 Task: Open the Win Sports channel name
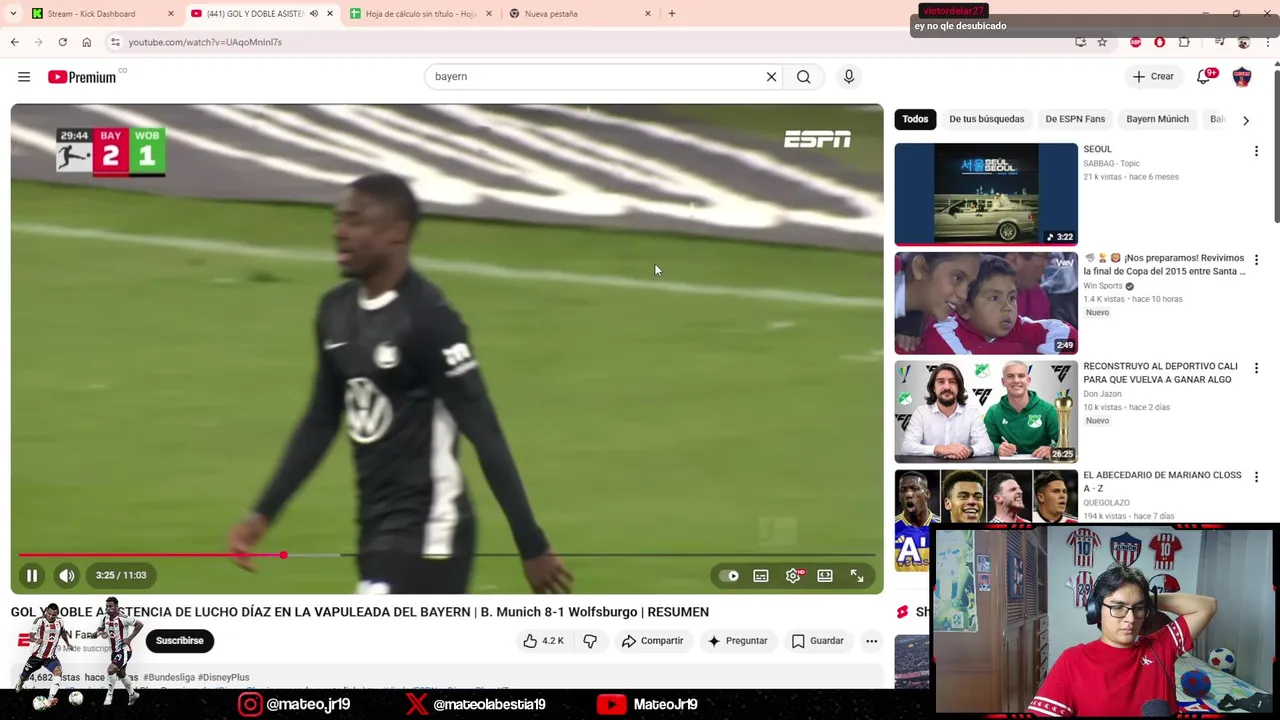coord(1103,286)
